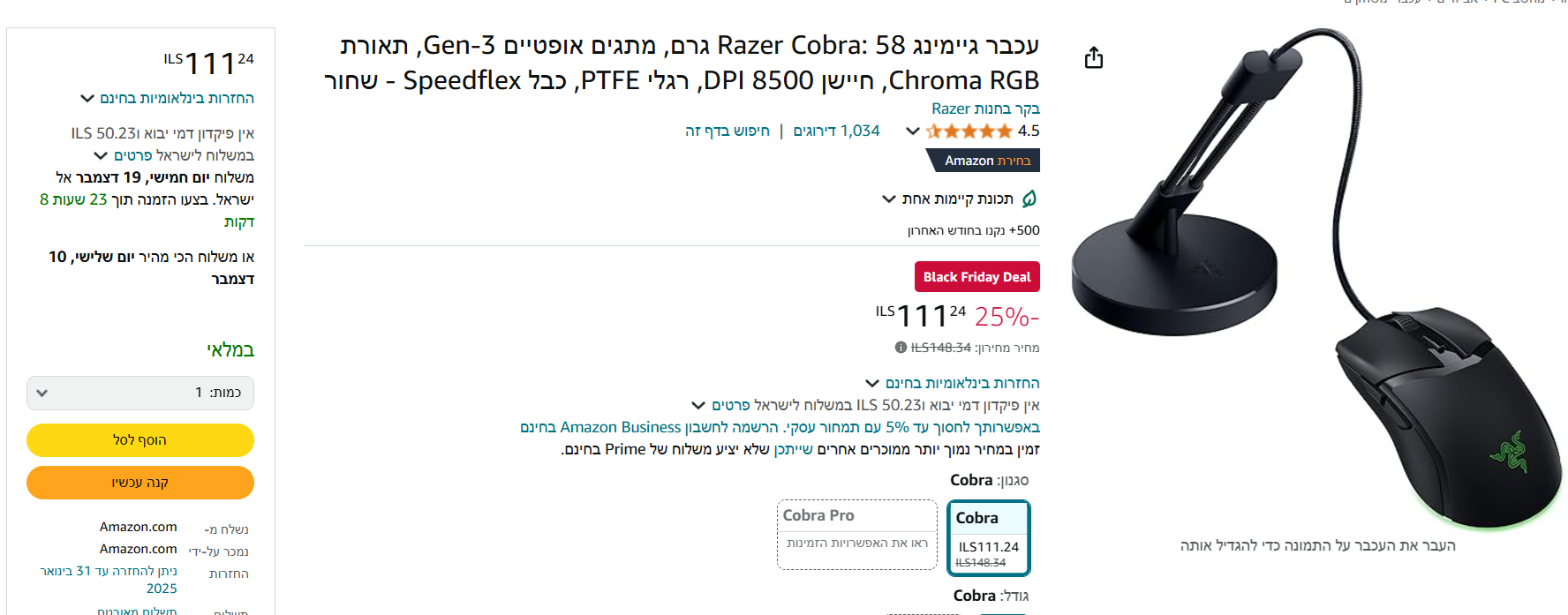Select the Cobra style option priced ILS111.24
This screenshot has height=615, width=1568.
tap(988, 537)
